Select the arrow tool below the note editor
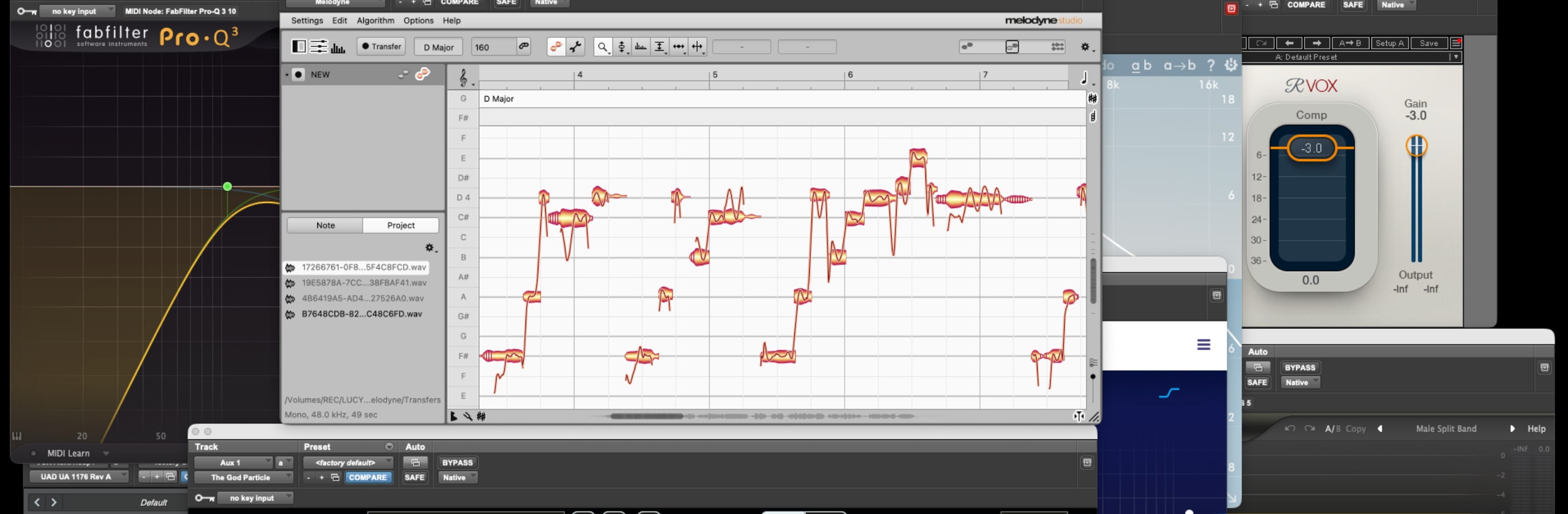The width and height of the screenshot is (1568, 514). click(454, 416)
